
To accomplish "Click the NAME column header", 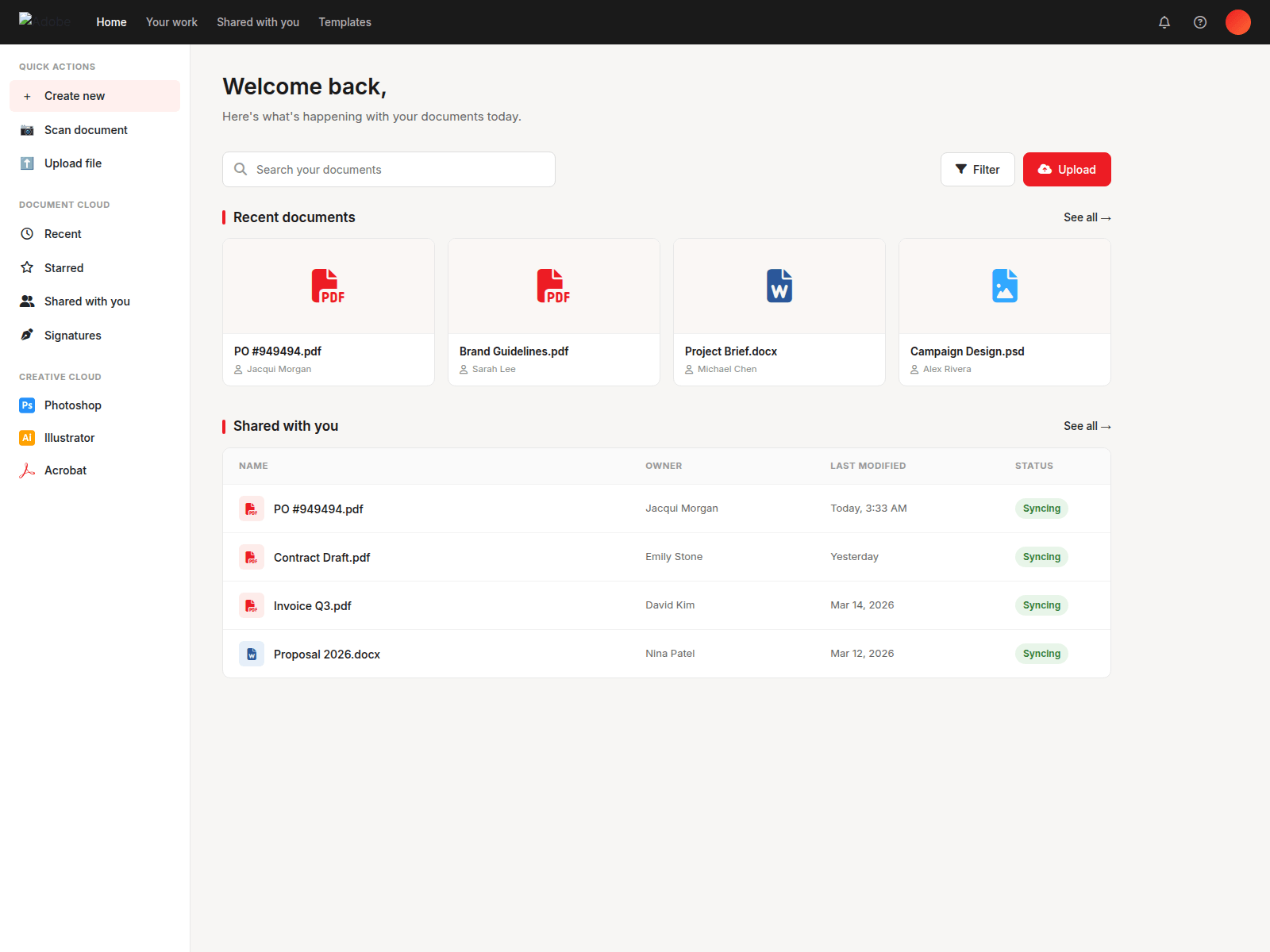I will [x=253, y=466].
